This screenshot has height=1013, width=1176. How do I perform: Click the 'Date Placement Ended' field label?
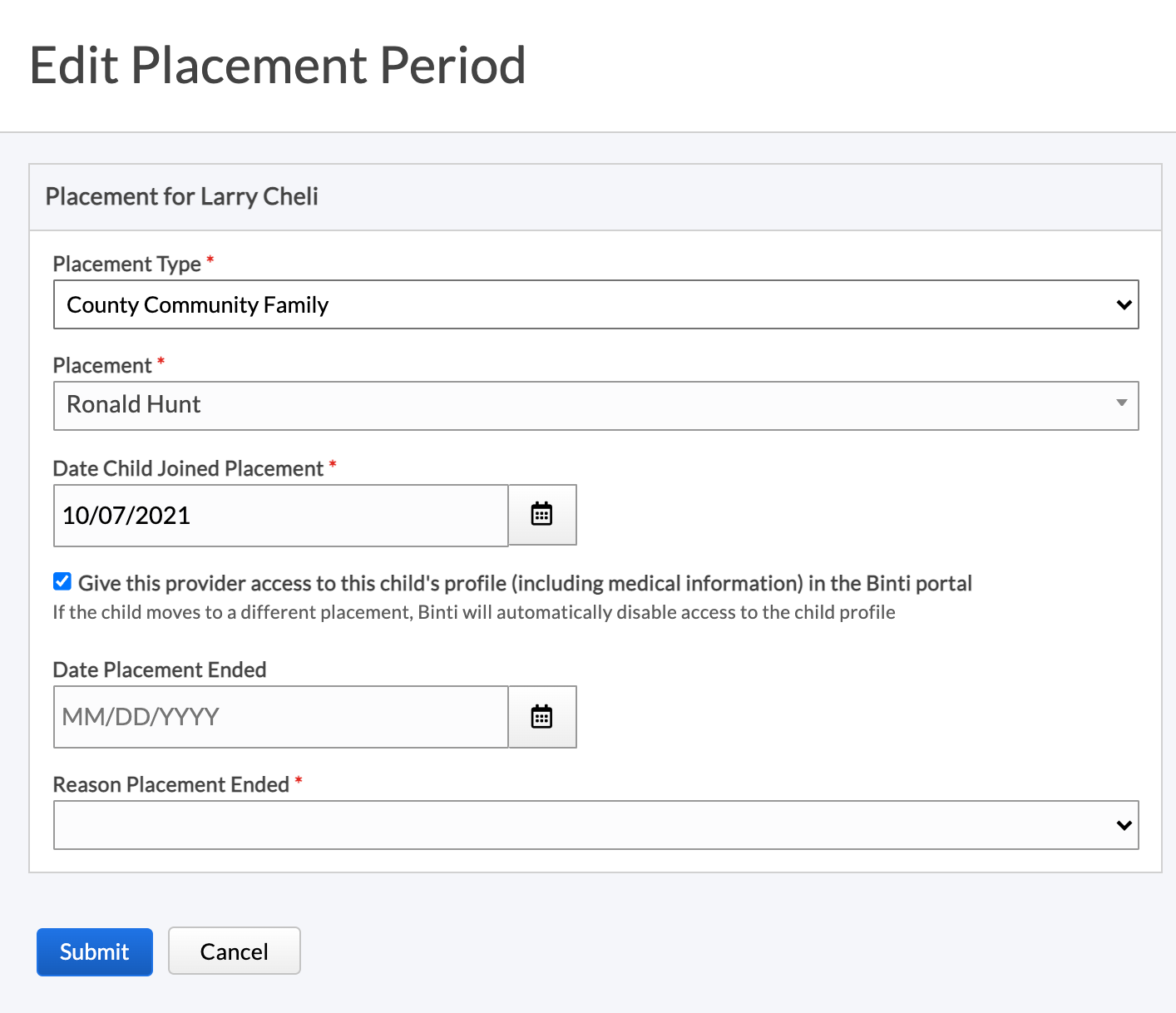point(160,670)
